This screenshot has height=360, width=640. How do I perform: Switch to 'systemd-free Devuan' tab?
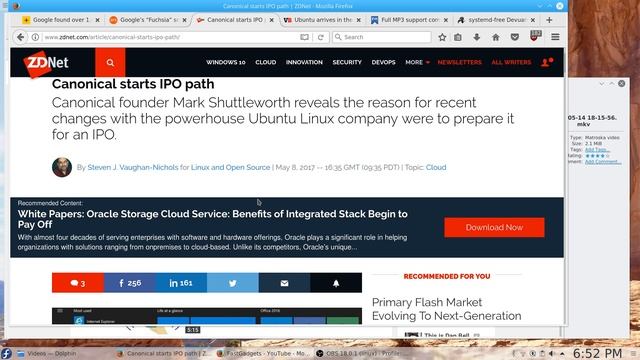tap(497, 20)
